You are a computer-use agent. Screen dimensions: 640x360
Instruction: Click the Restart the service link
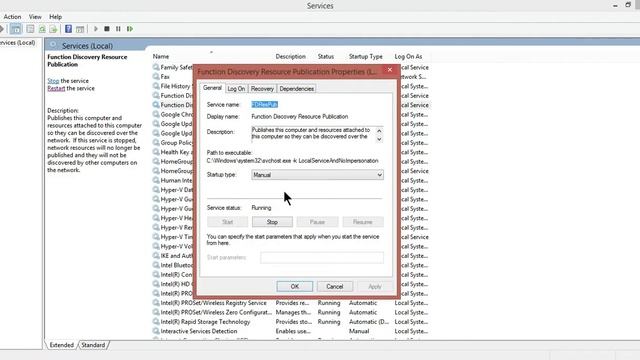(x=56, y=88)
